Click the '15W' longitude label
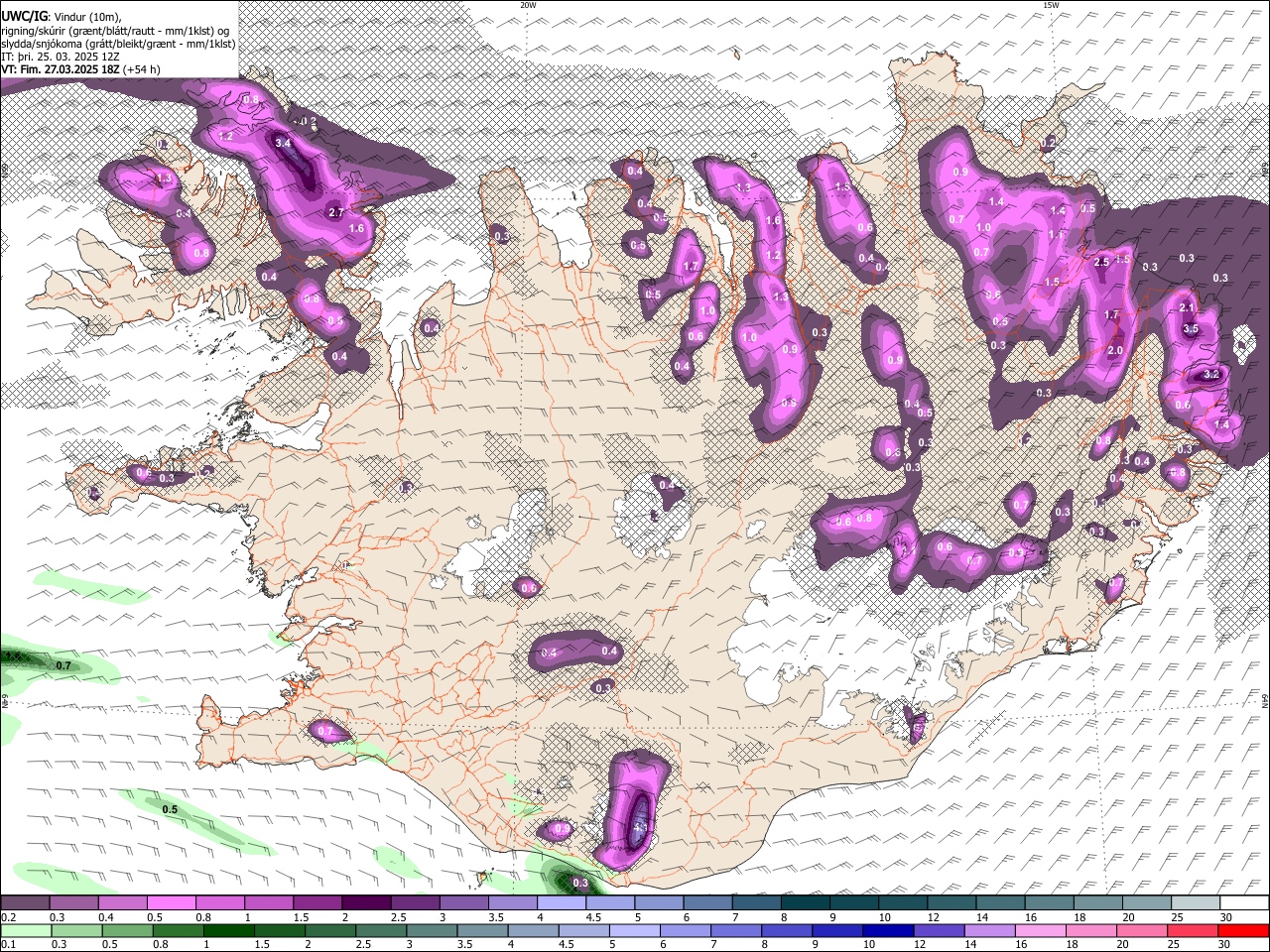1270x952 pixels. [x=1051, y=5]
